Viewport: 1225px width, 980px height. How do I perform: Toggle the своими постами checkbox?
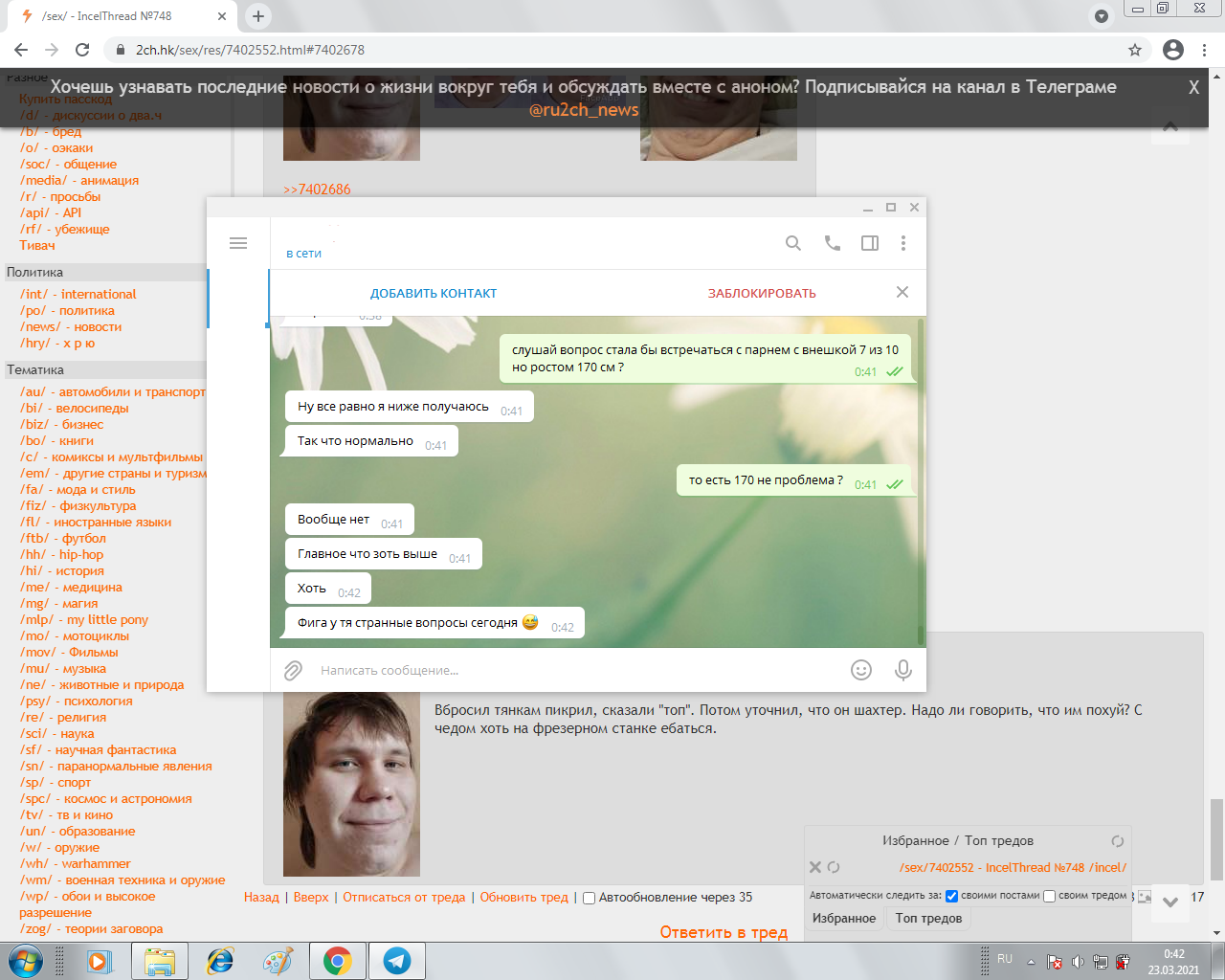point(951,897)
